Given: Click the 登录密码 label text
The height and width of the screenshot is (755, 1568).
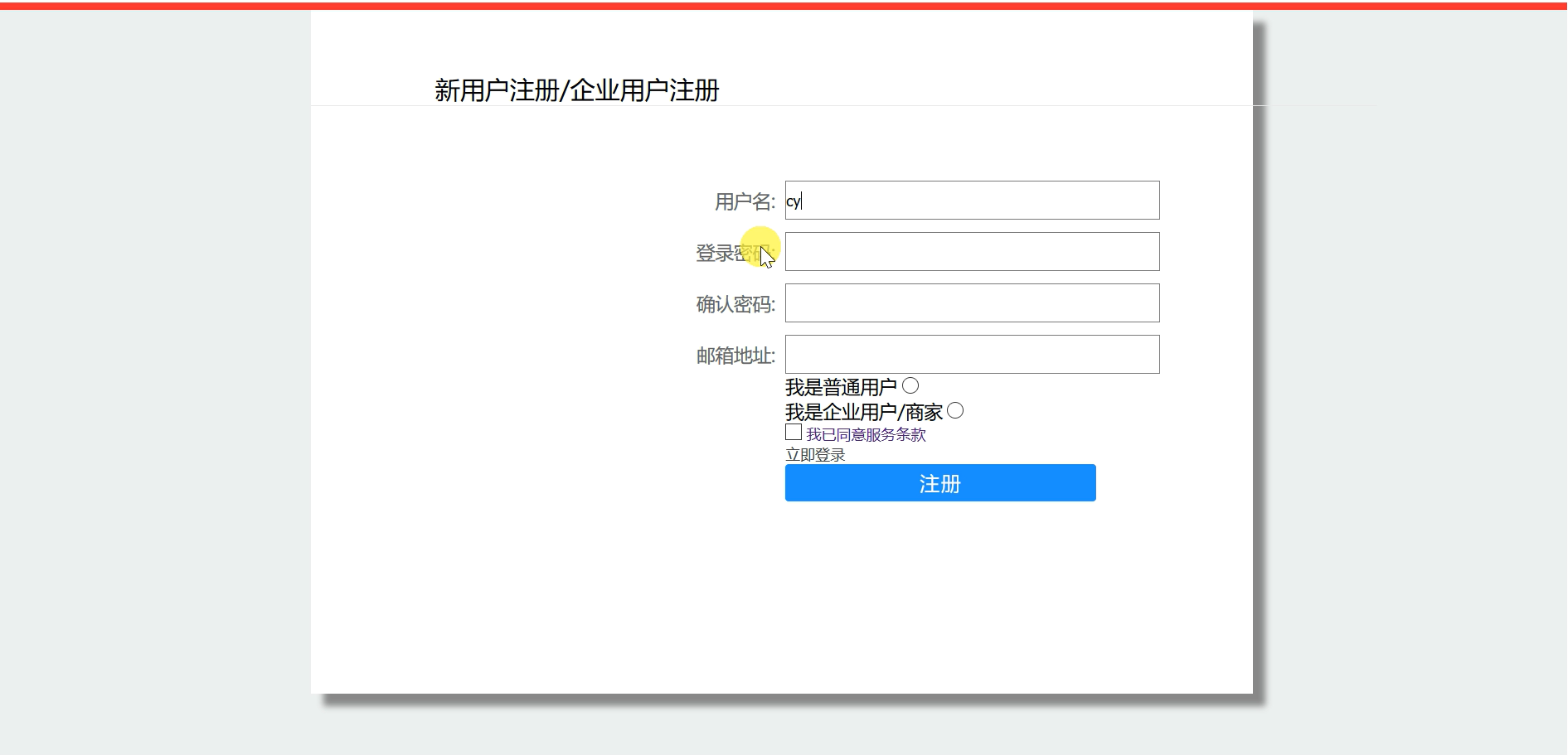Looking at the screenshot, I should click(x=735, y=251).
